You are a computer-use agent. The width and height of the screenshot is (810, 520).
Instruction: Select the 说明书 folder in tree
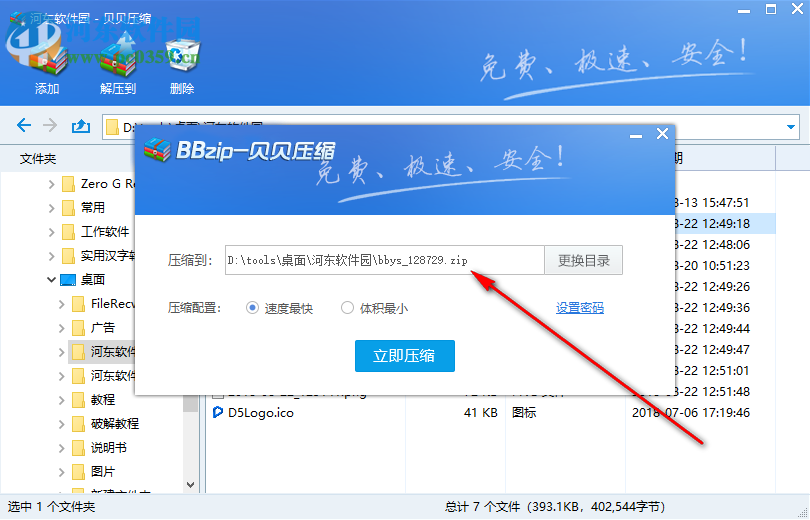pyautogui.click(x=109, y=448)
